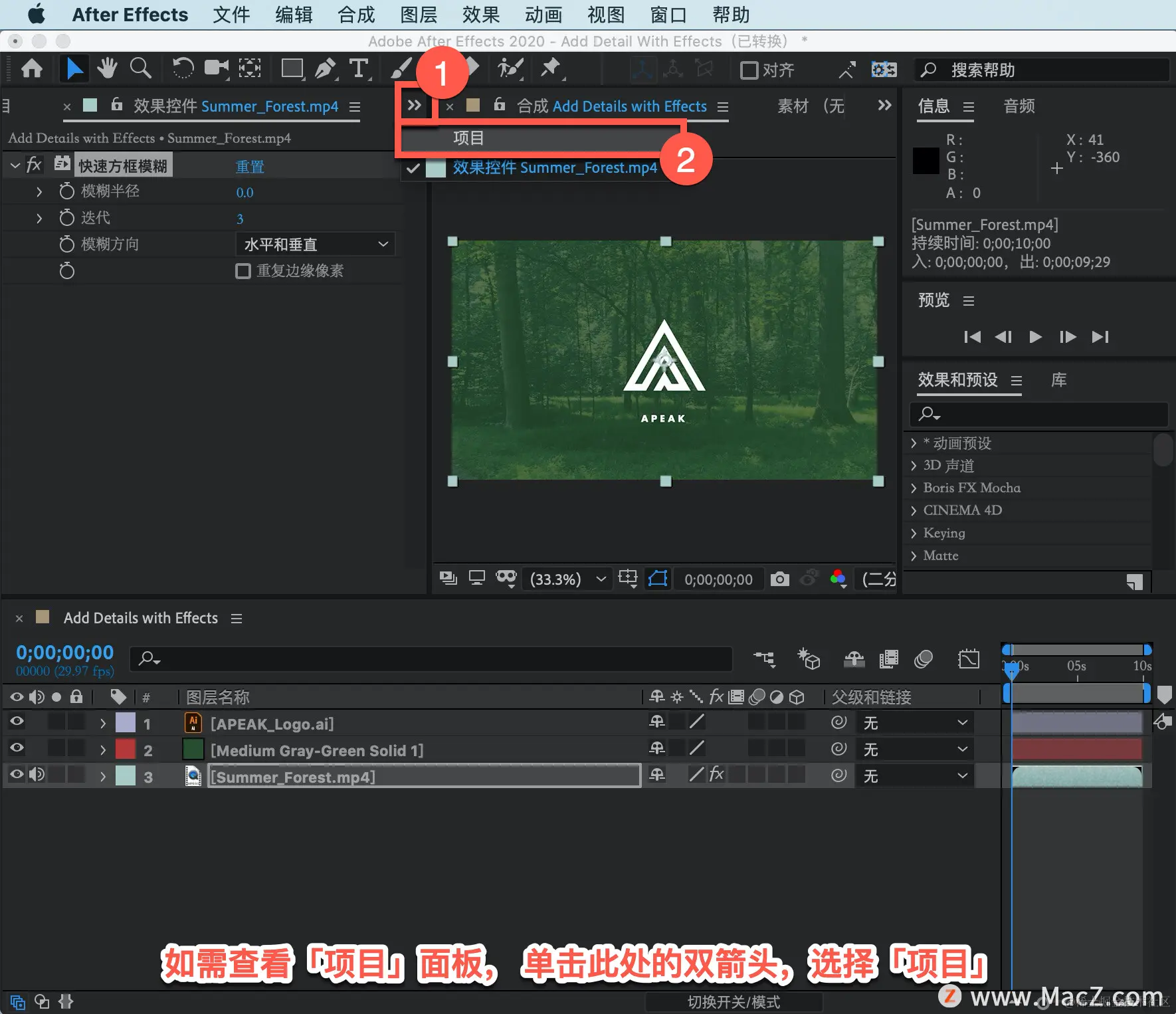
Task: Choose 项目 from the panel dropdown
Action: pos(541,138)
